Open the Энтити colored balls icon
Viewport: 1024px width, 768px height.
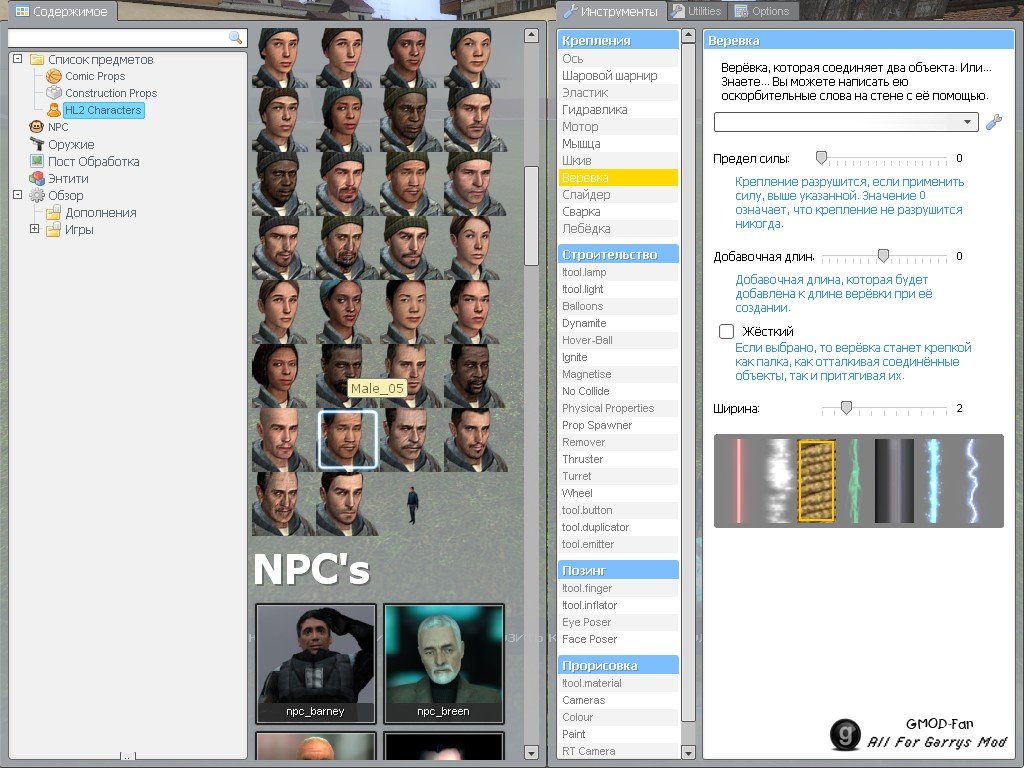[x=37, y=178]
